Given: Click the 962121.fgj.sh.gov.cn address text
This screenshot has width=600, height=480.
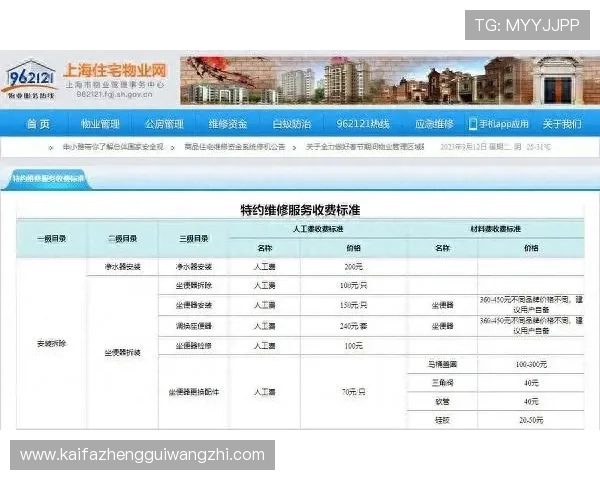Looking at the screenshot, I should [x=114, y=94].
